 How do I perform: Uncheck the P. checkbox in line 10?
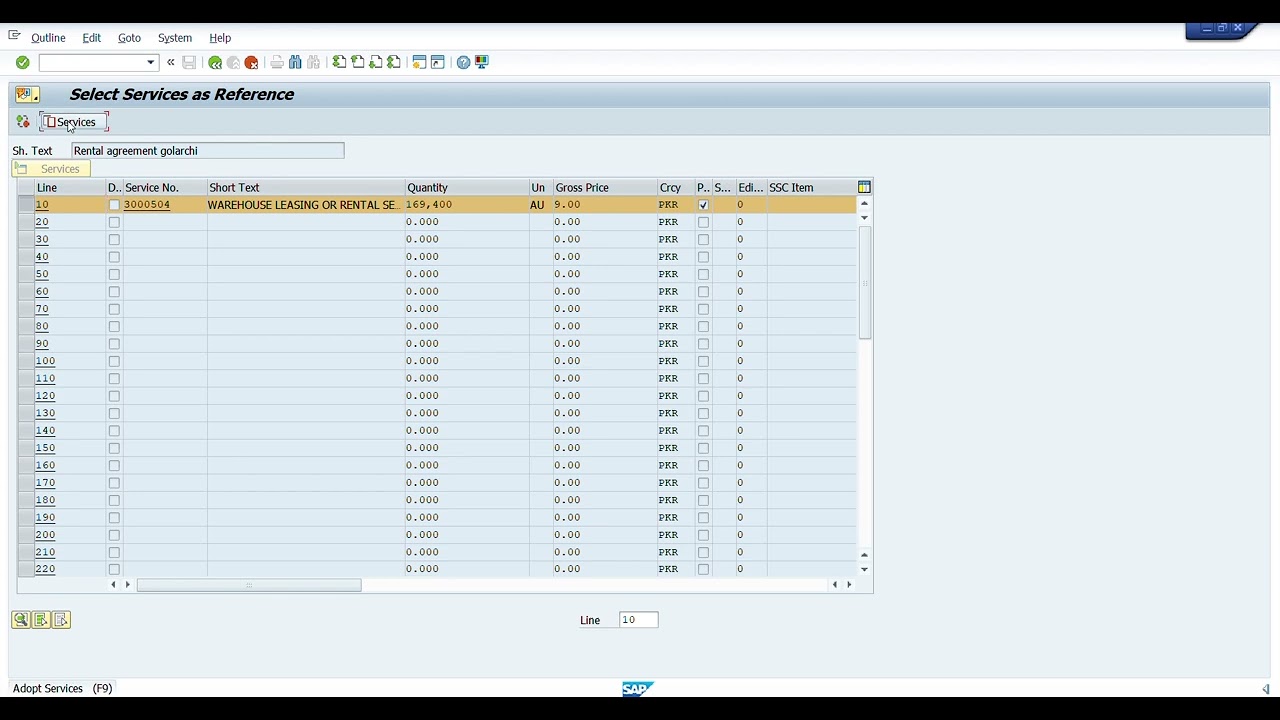click(x=703, y=205)
